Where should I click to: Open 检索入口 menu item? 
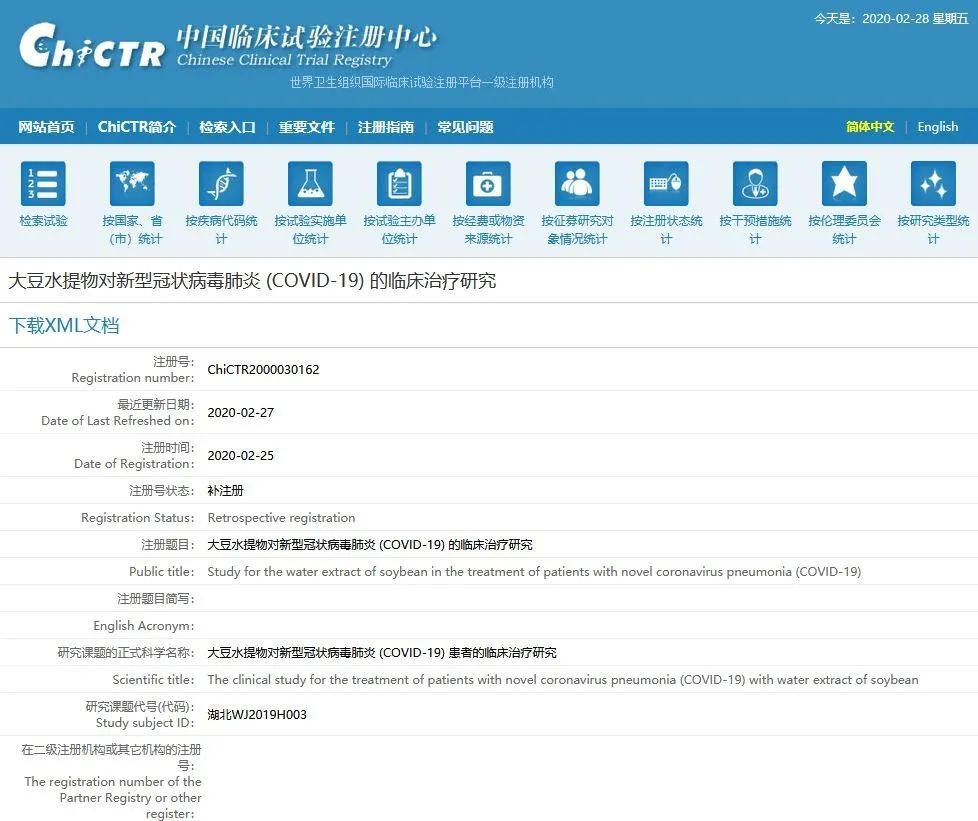pos(228,127)
